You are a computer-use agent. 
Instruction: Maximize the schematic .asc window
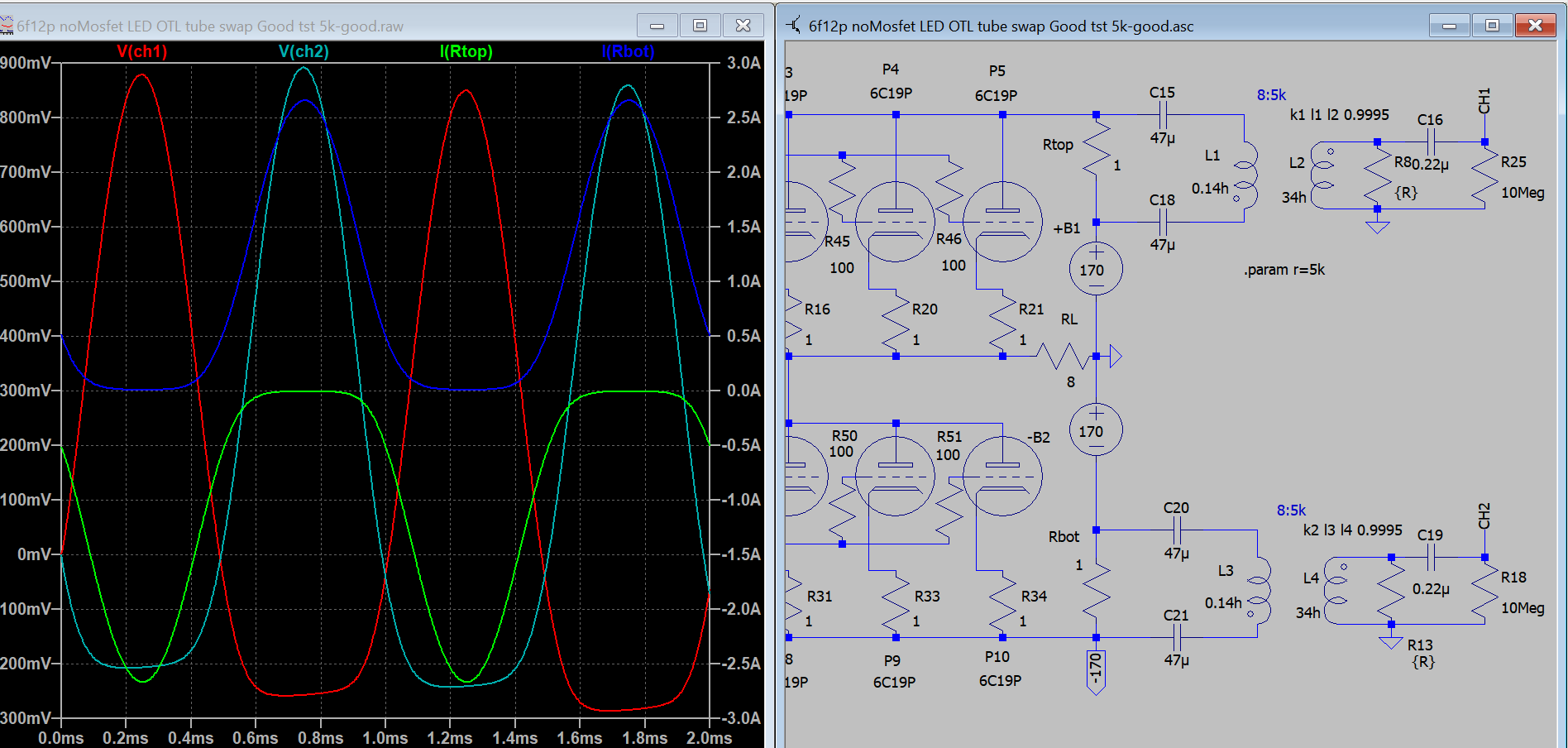click(x=1492, y=26)
